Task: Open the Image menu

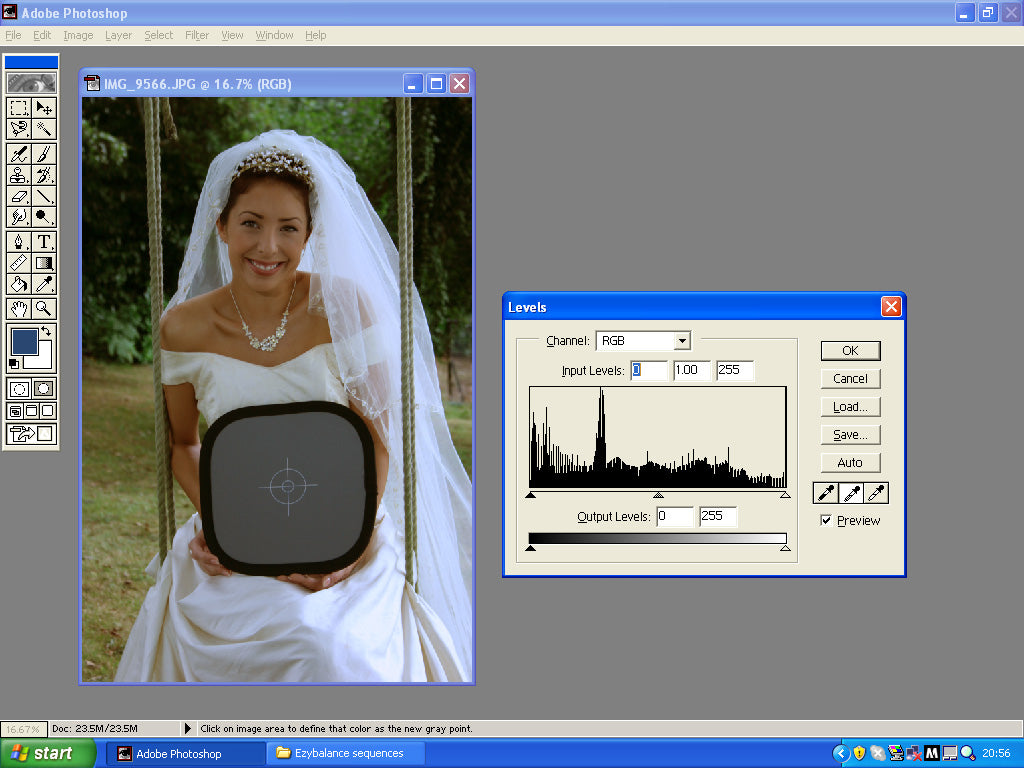Action: click(x=78, y=35)
